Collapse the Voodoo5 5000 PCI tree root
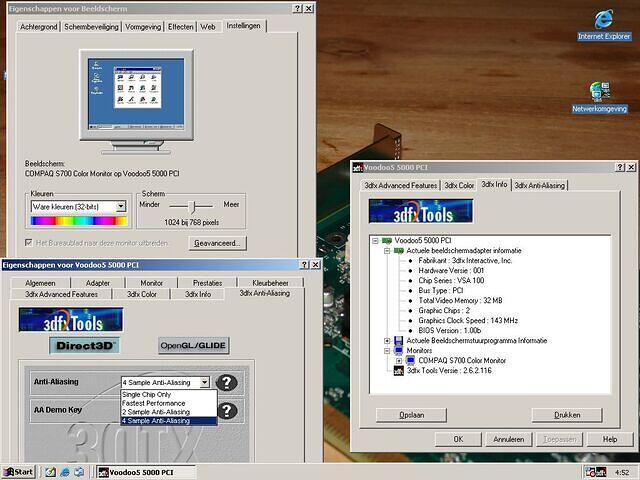Viewport: 640px width, 480px height. (375, 241)
